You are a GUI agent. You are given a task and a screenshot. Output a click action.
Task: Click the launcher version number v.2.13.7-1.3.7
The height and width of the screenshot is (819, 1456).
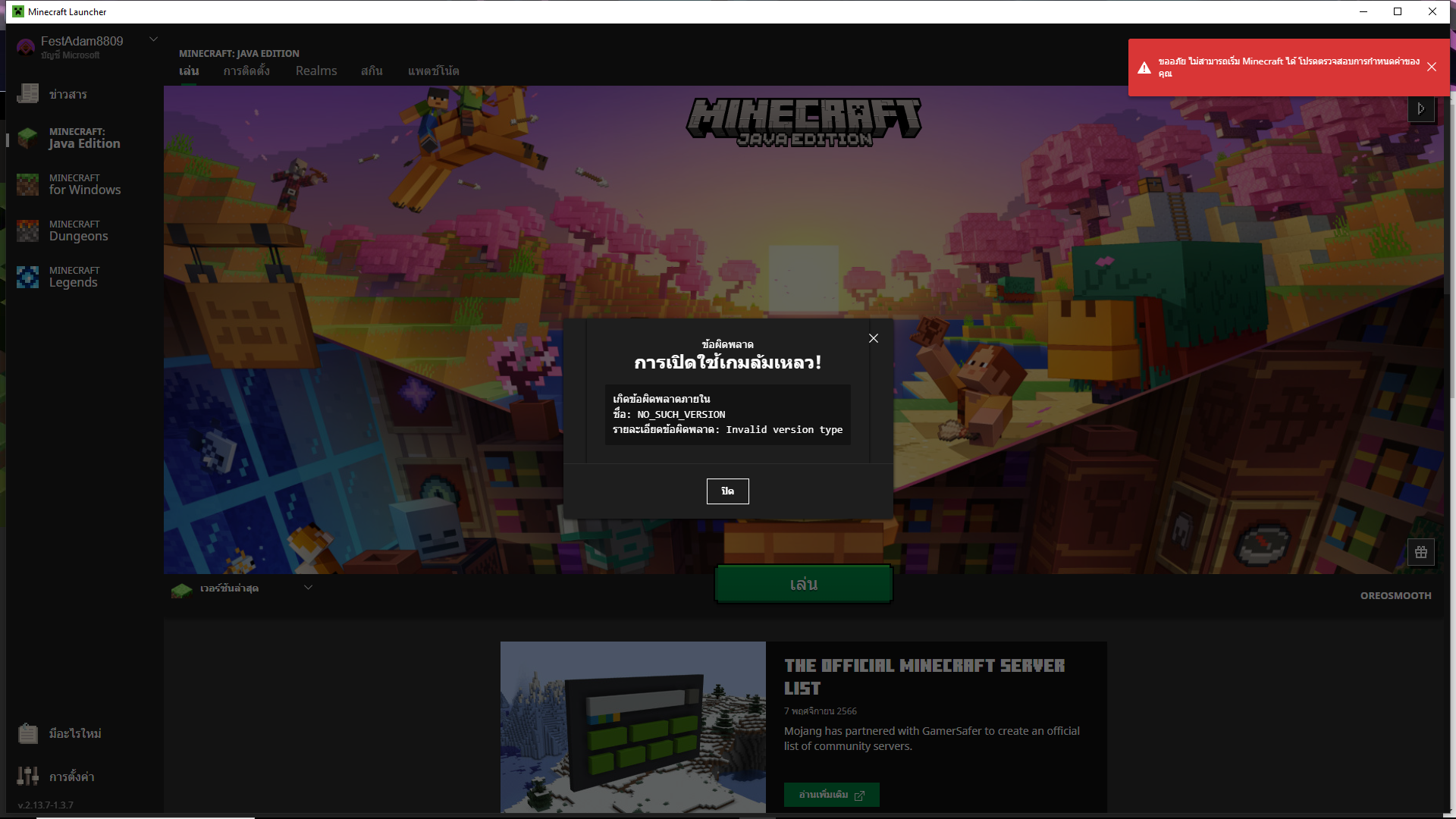45,805
